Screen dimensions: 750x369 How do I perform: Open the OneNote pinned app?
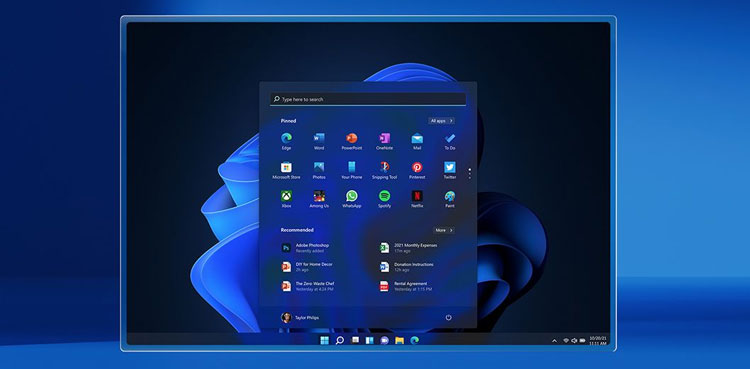pyautogui.click(x=385, y=141)
